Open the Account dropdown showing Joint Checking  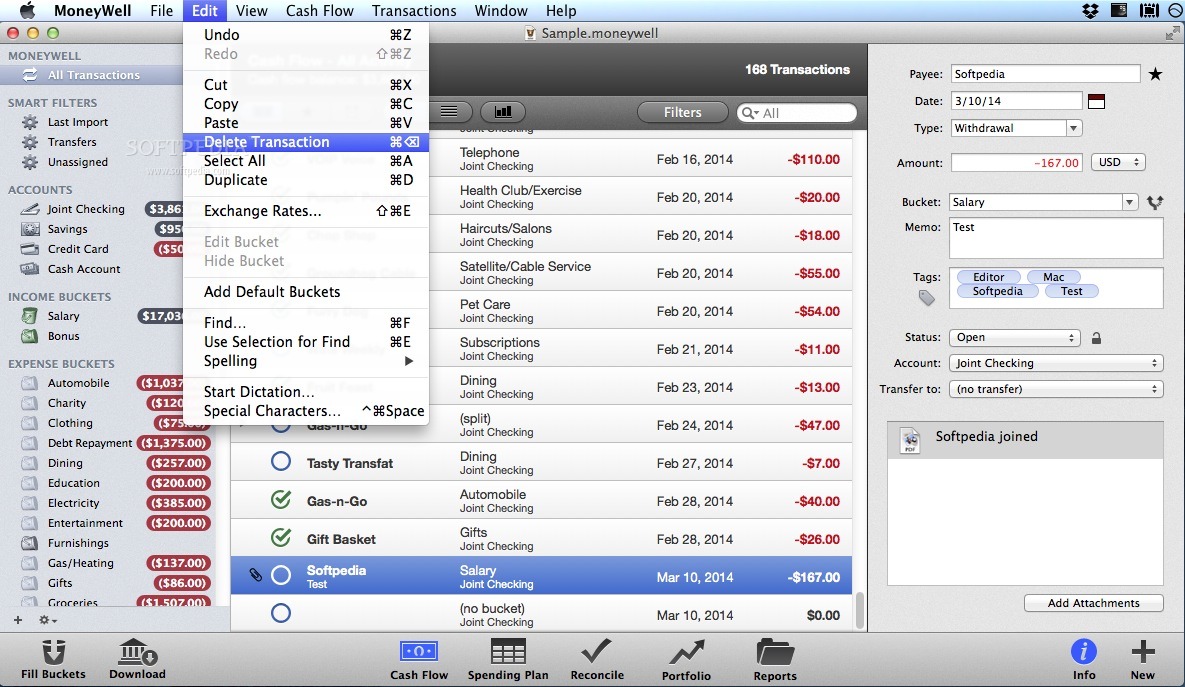click(x=1056, y=363)
